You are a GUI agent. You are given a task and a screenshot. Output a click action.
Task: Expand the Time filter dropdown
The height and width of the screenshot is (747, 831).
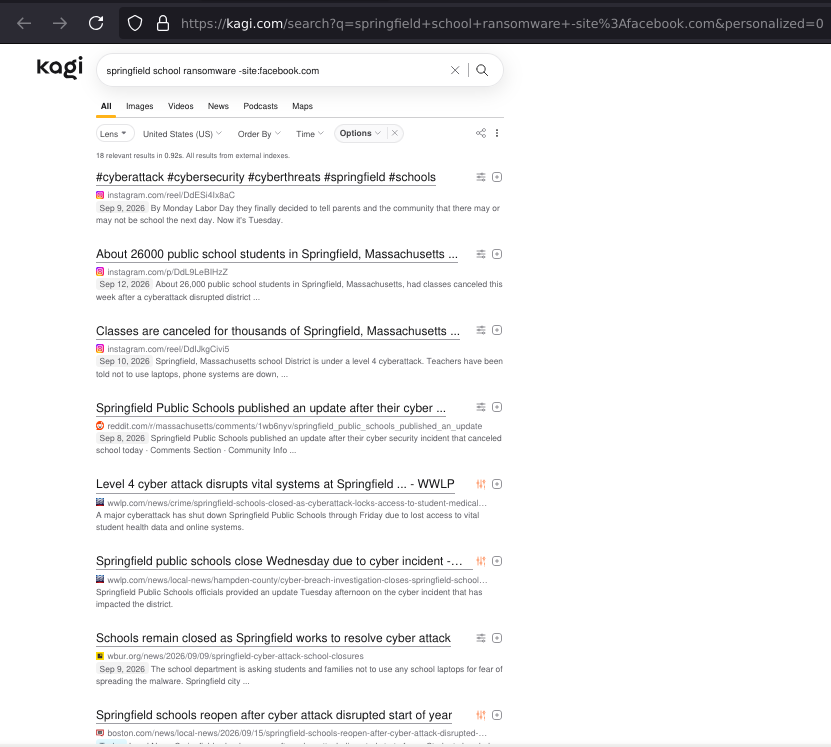point(310,134)
